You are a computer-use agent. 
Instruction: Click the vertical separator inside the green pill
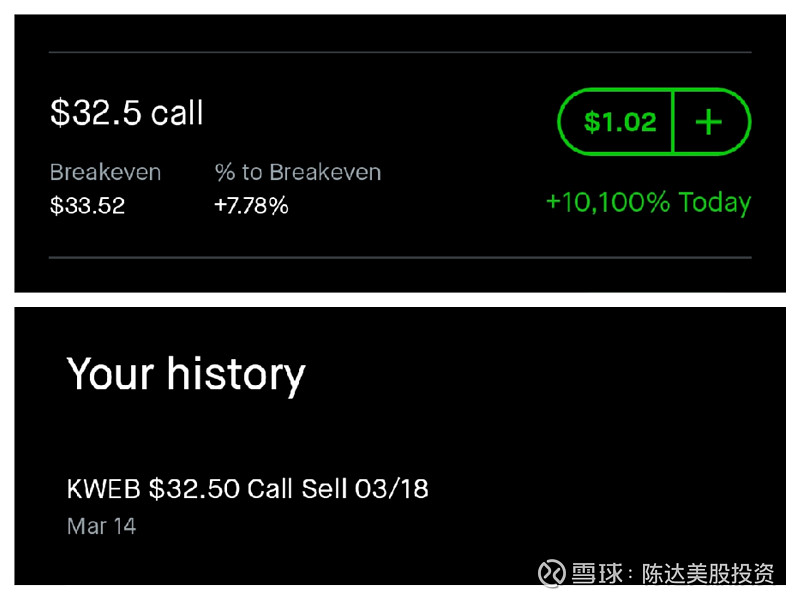click(x=673, y=122)
